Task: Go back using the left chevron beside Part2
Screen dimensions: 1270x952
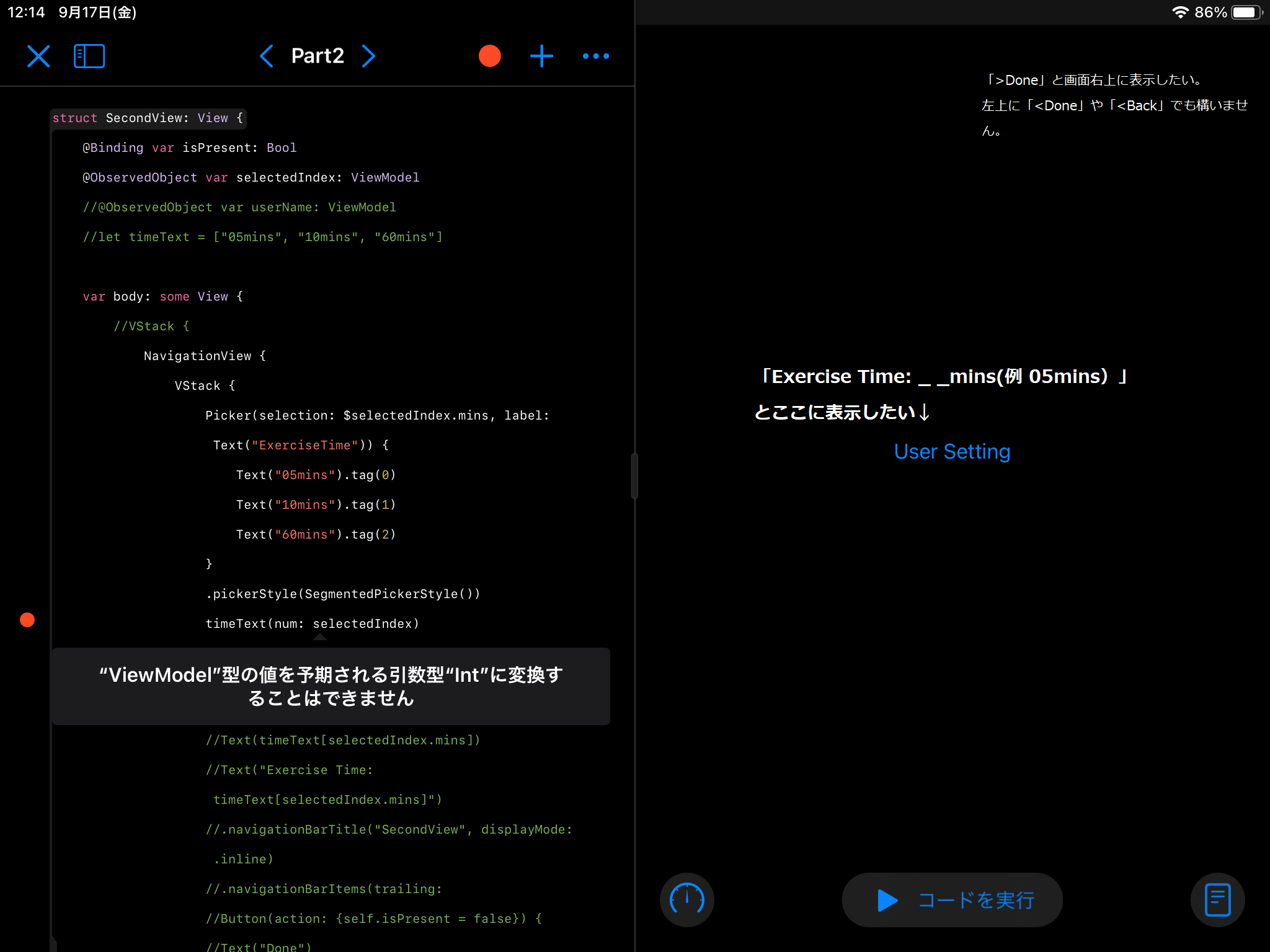Action: click(x=267, y=56)
